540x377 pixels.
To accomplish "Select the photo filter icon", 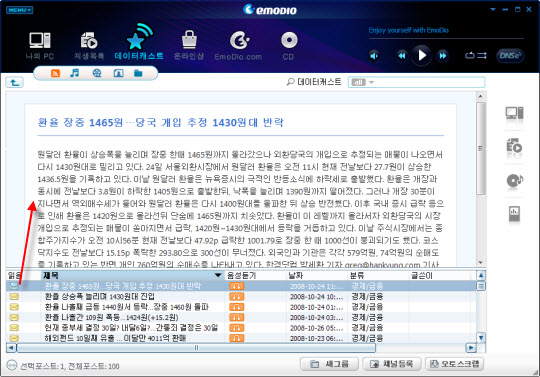I will pyautogui.click(x=118, y=73).
